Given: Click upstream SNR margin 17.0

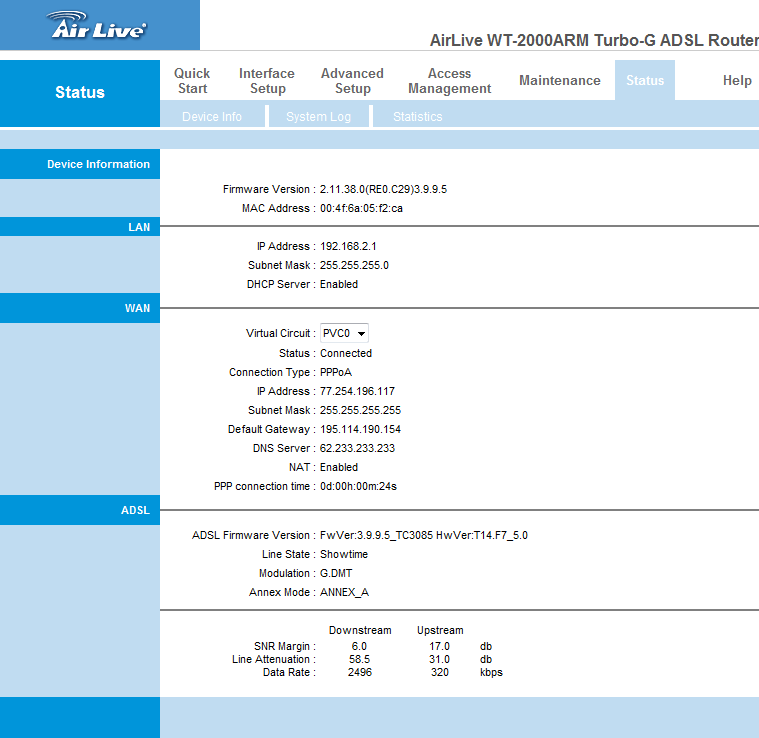Looking at the screenshot, I should (x=440, y=647).
